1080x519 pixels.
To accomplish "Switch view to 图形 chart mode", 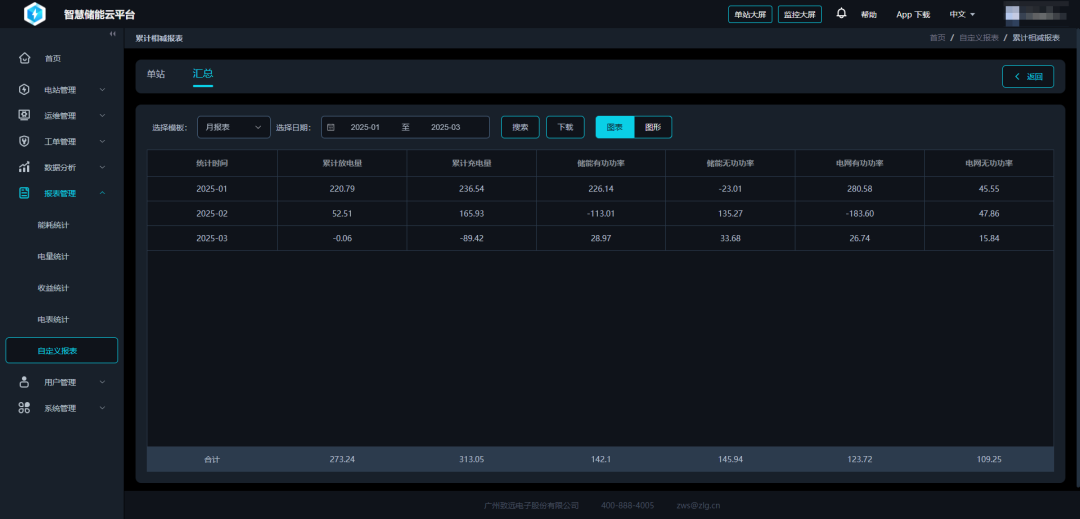I will (x=653, y=127).
